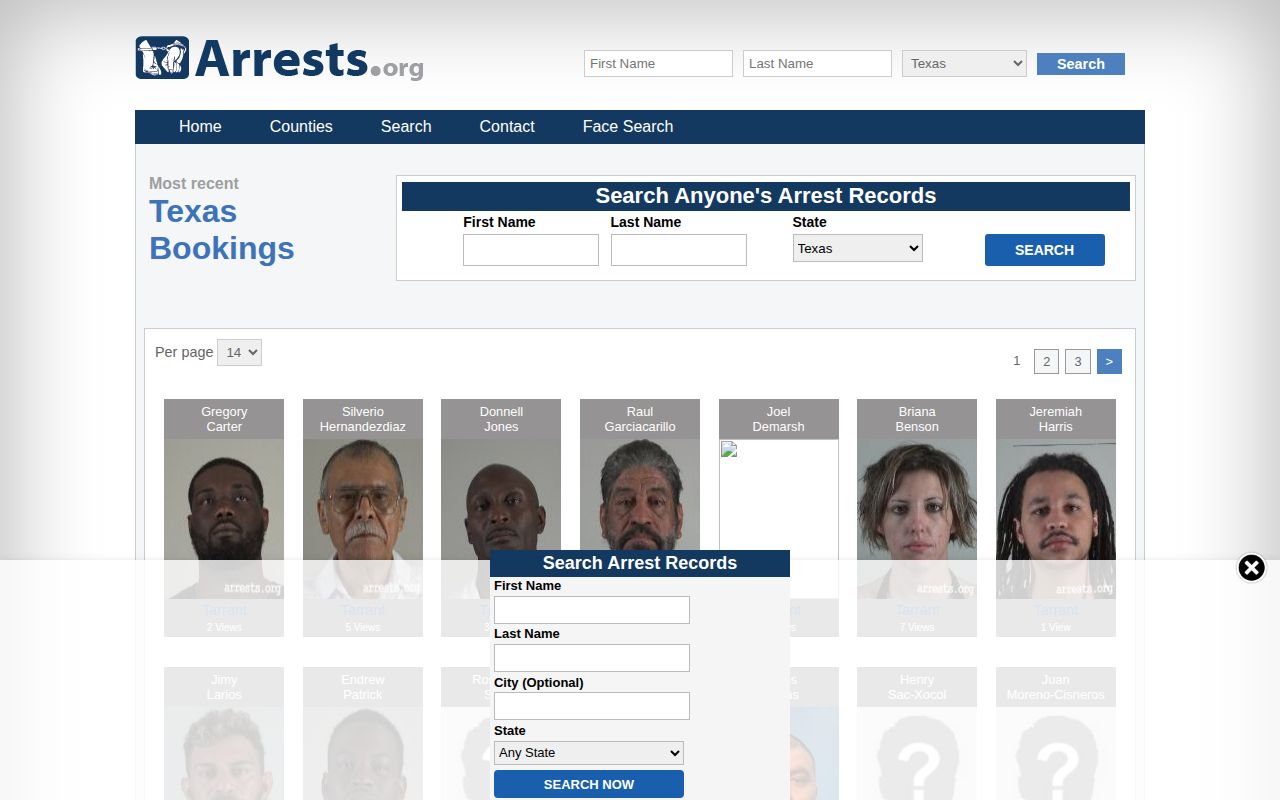Click the popup First Name field
1280x800 pixels.
[x=592, y=610]
